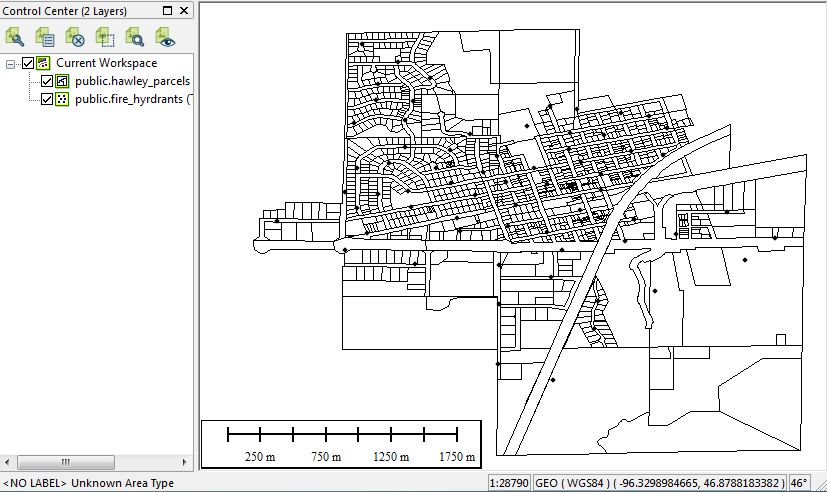Click the scrollbar right arrow in Control Center
The height and width of the screenshot is (492, 827).
[x=188, y=462]
